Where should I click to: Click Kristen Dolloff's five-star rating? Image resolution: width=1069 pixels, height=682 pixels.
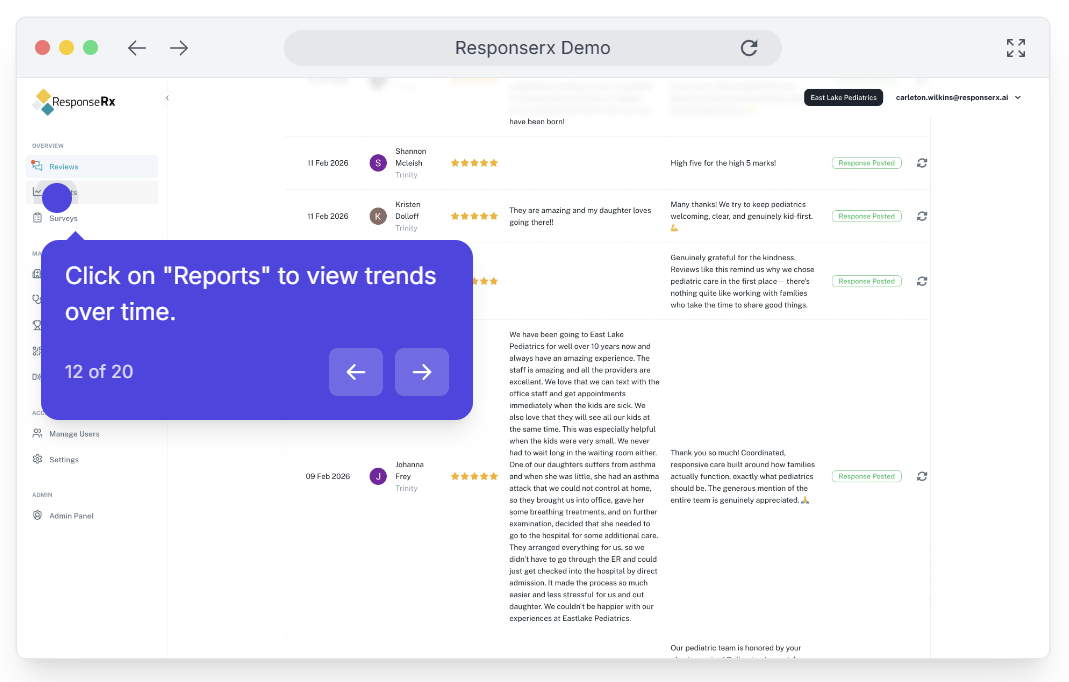475,216
